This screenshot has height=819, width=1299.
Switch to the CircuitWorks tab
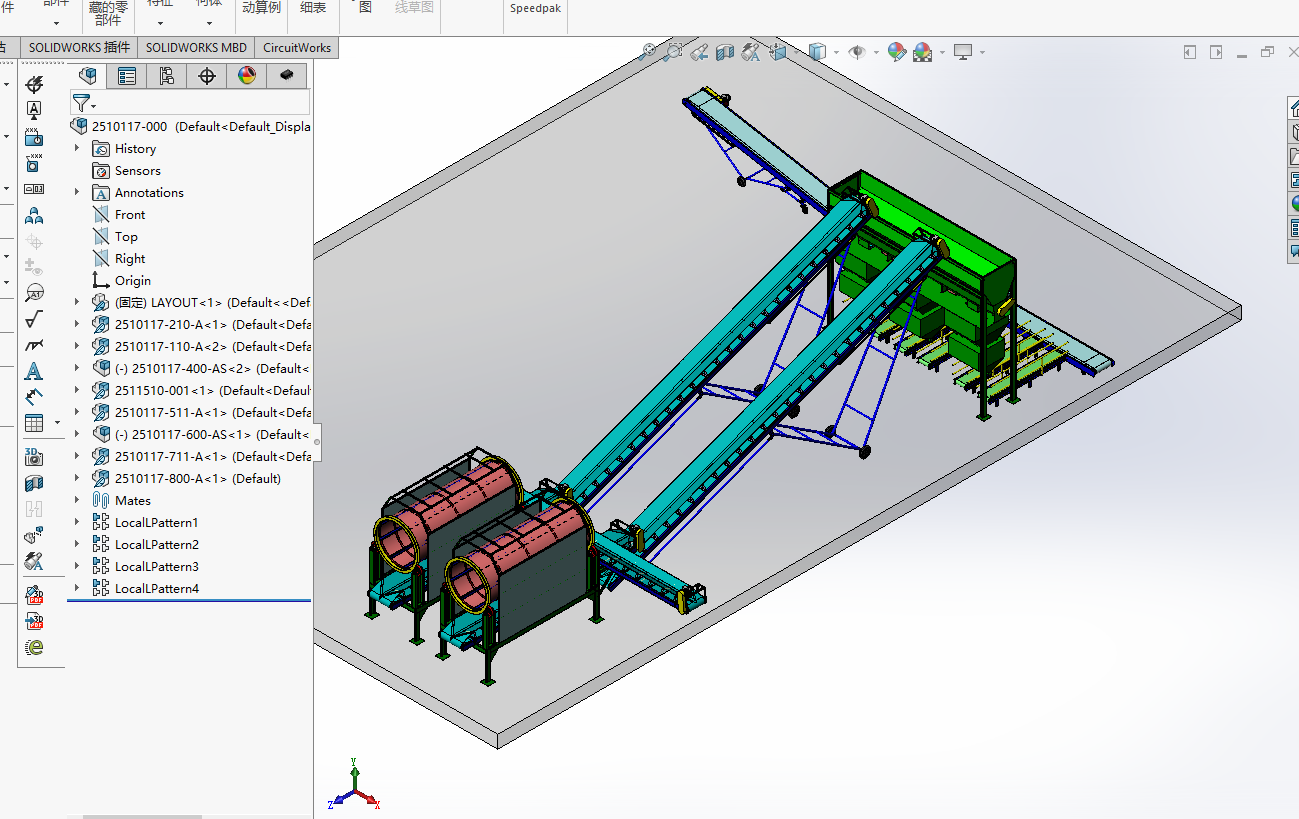coord(296,48)
